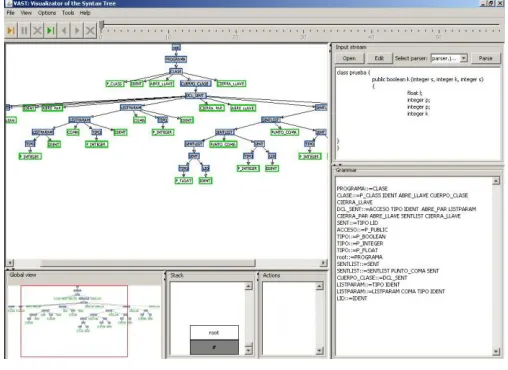508x370 pixels.
Task: Click timeline tick labeled 10
Action: [168, 37]
